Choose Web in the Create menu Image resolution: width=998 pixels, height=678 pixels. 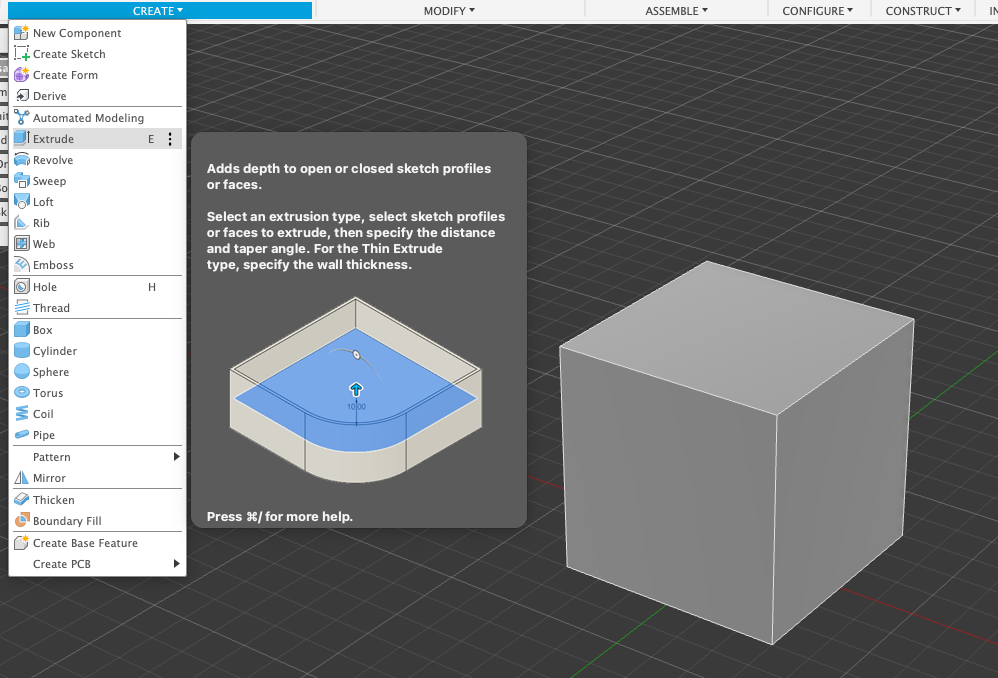point(97,244)
